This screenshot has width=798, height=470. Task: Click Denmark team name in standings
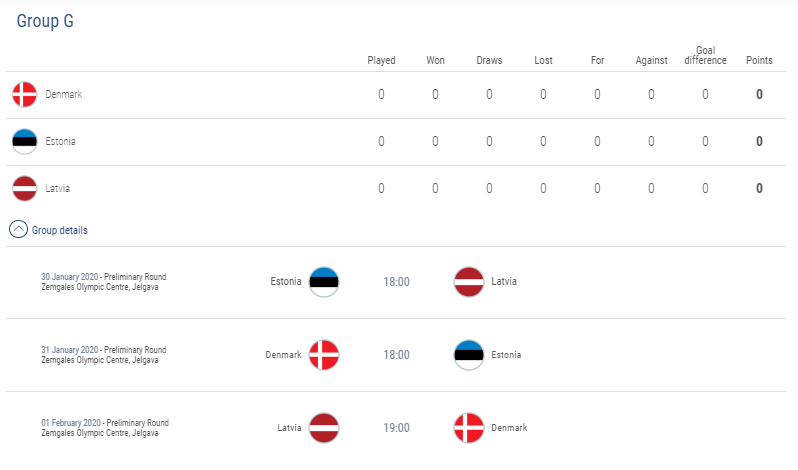(x=64, y=94)
